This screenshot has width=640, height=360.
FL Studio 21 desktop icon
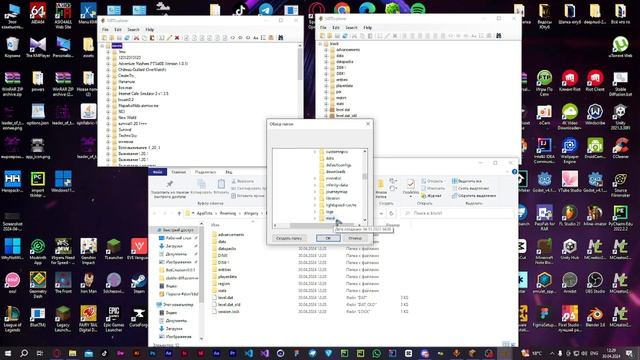click(x=569, y=216)
